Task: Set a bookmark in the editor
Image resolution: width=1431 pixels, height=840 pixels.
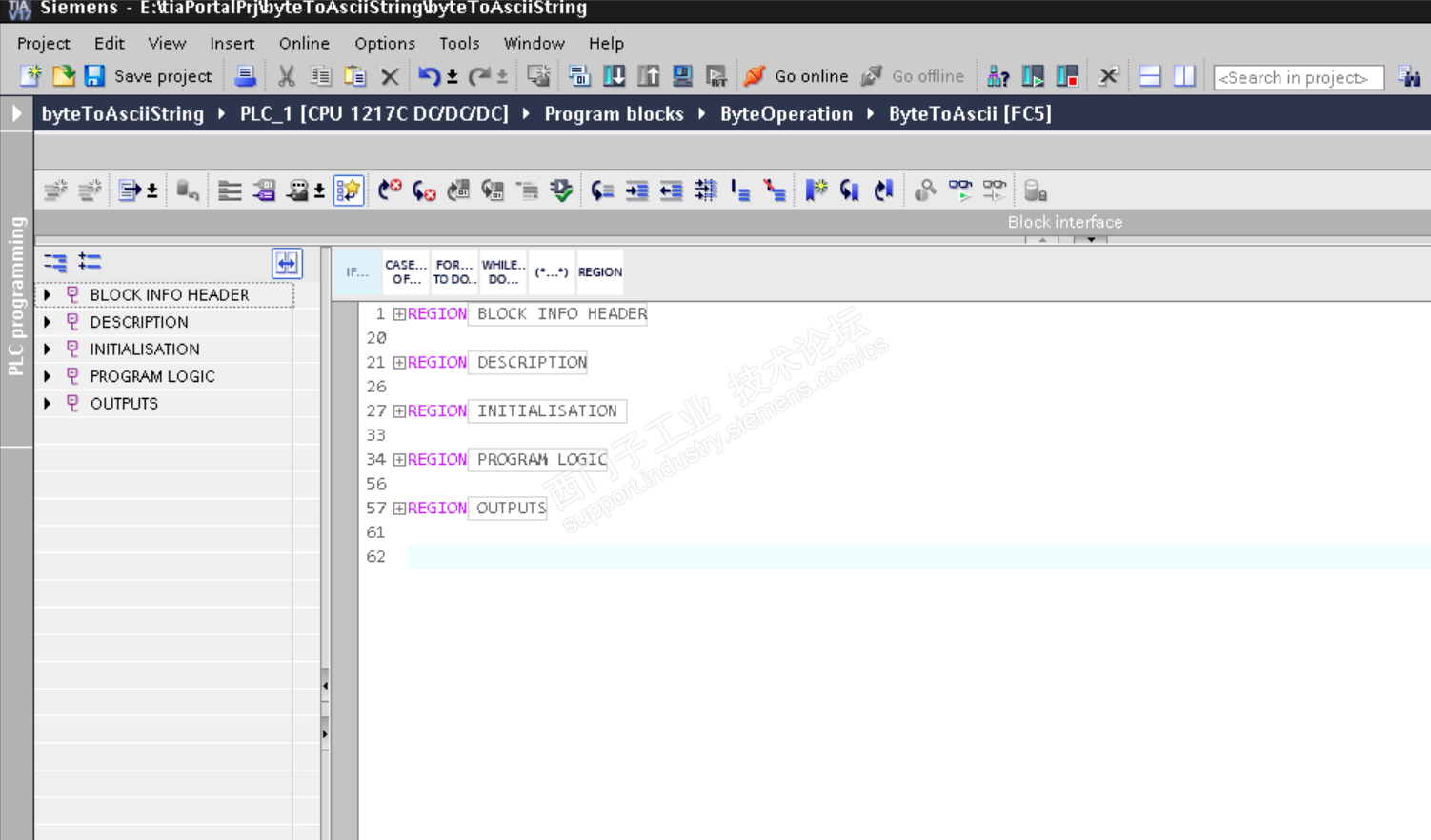Action: (x=816, y=190)
